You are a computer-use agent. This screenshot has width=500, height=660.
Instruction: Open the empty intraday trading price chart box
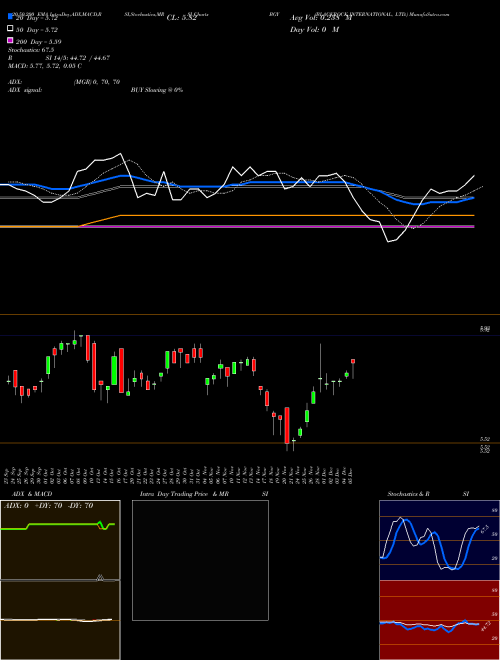(x=200, y=560)
